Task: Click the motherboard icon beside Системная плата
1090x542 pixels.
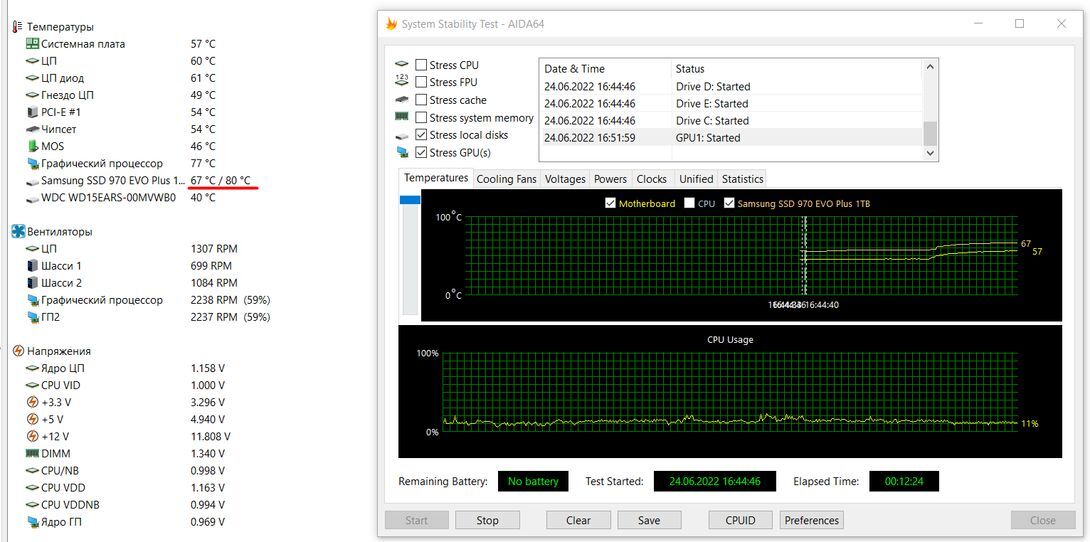Action: point(32,44)
